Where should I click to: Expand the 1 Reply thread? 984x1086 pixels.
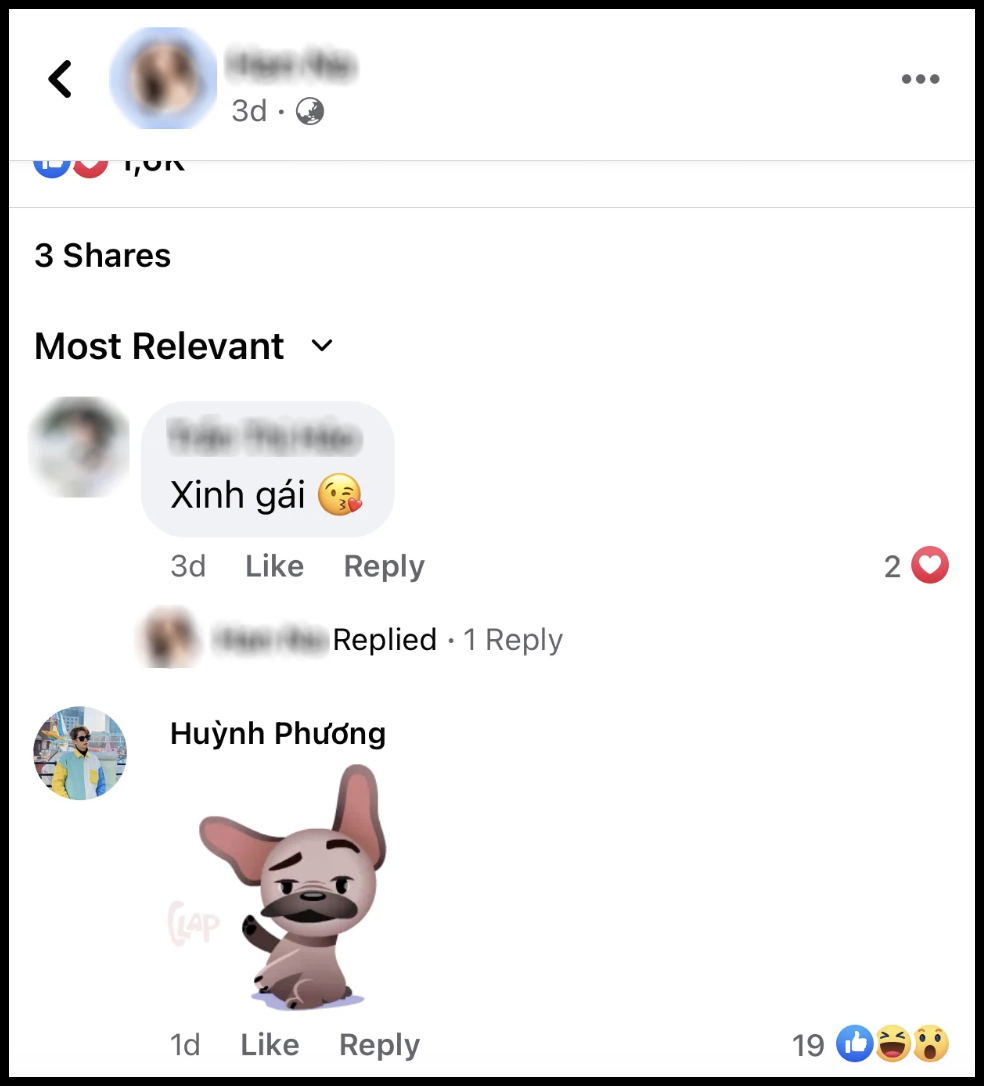pos(513,639)
